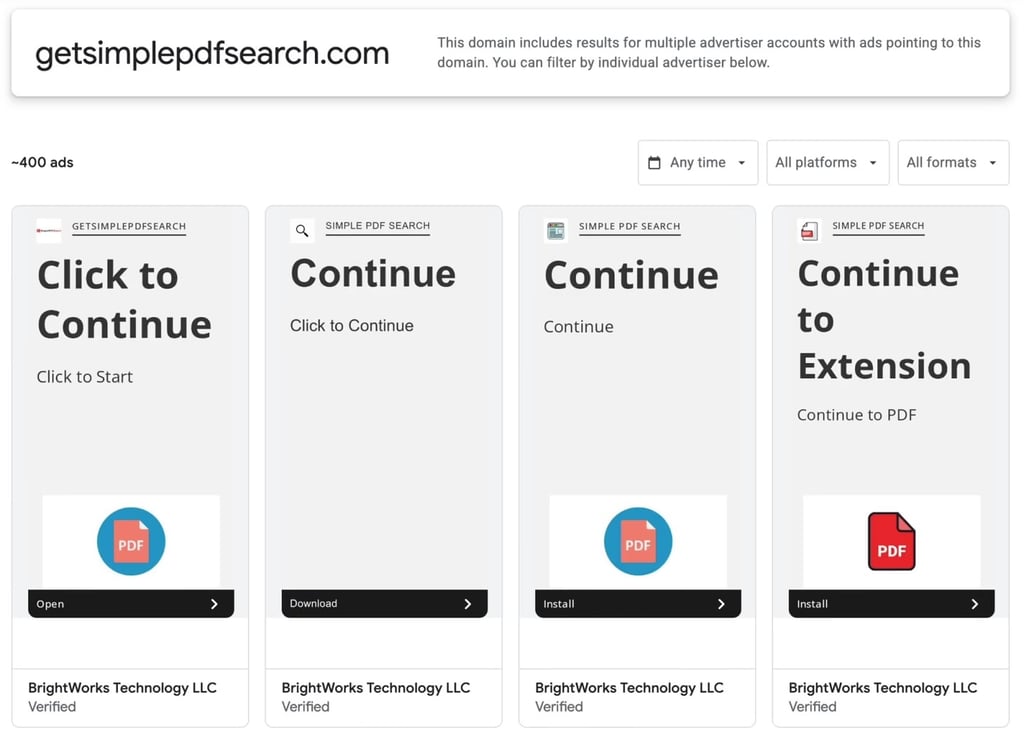
Task: Click the calendar icon in Any time filter
Action: 654,163
